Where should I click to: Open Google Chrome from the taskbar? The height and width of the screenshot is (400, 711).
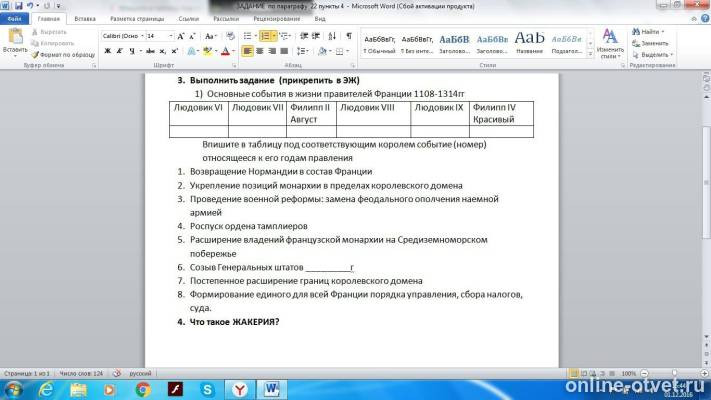point(143,390)
